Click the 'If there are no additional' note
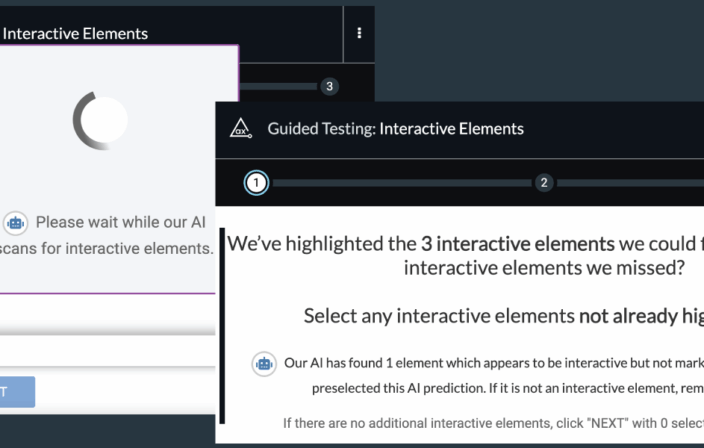This screenshot has width=704, height=448. (x=493, y=423)
